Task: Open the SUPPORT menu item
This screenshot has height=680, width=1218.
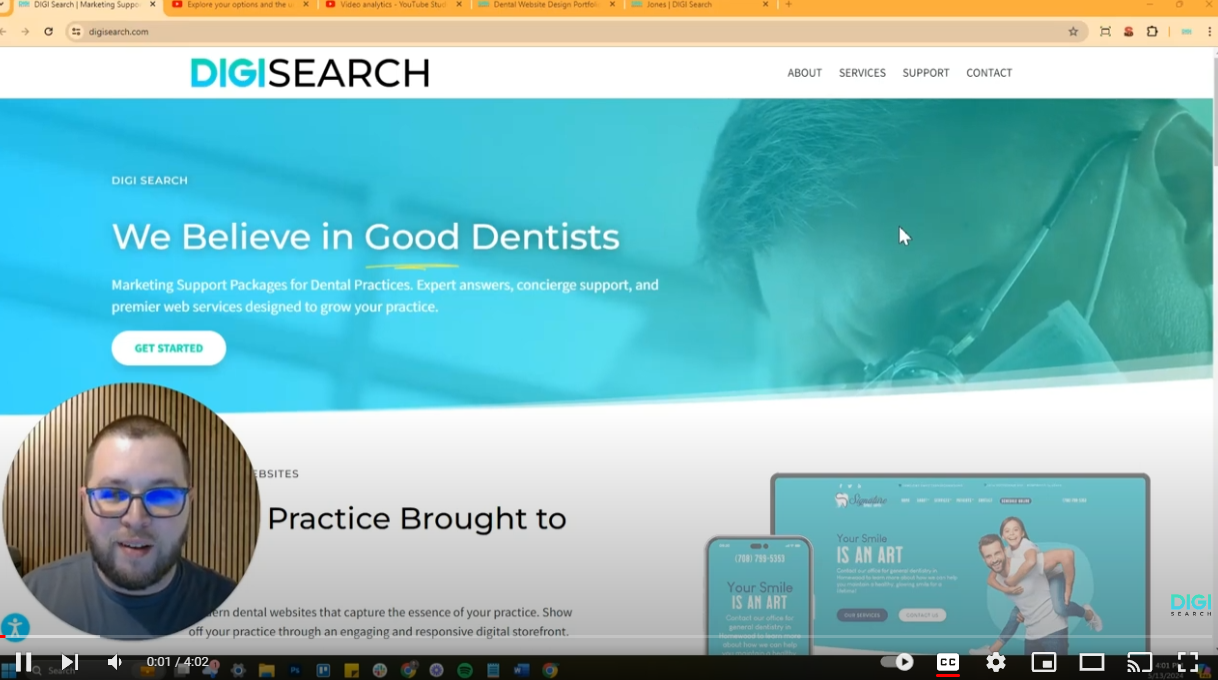Action: (x=926, y=73)
